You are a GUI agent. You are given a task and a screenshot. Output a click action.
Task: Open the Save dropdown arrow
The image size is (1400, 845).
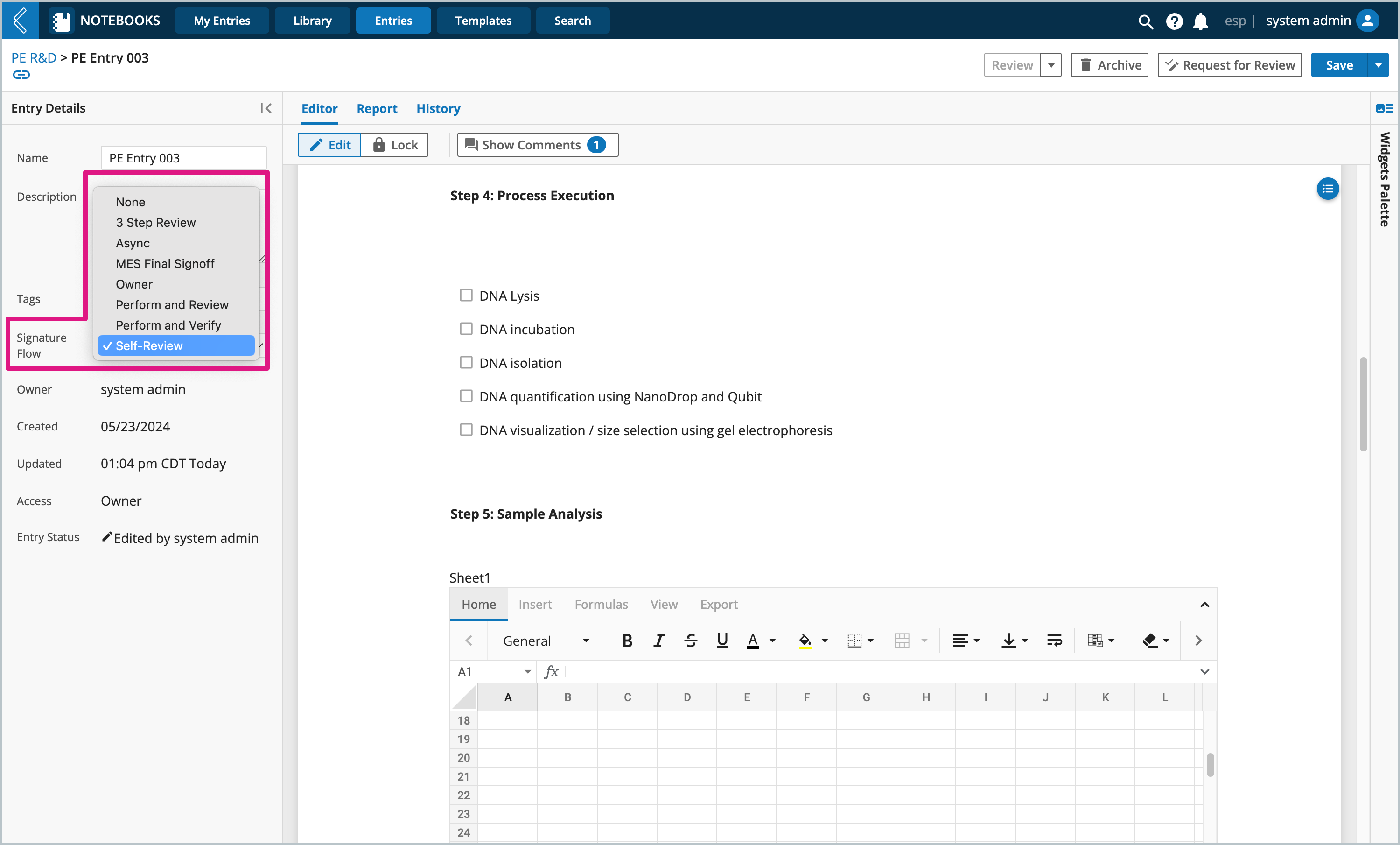[x=1378, y=65]
